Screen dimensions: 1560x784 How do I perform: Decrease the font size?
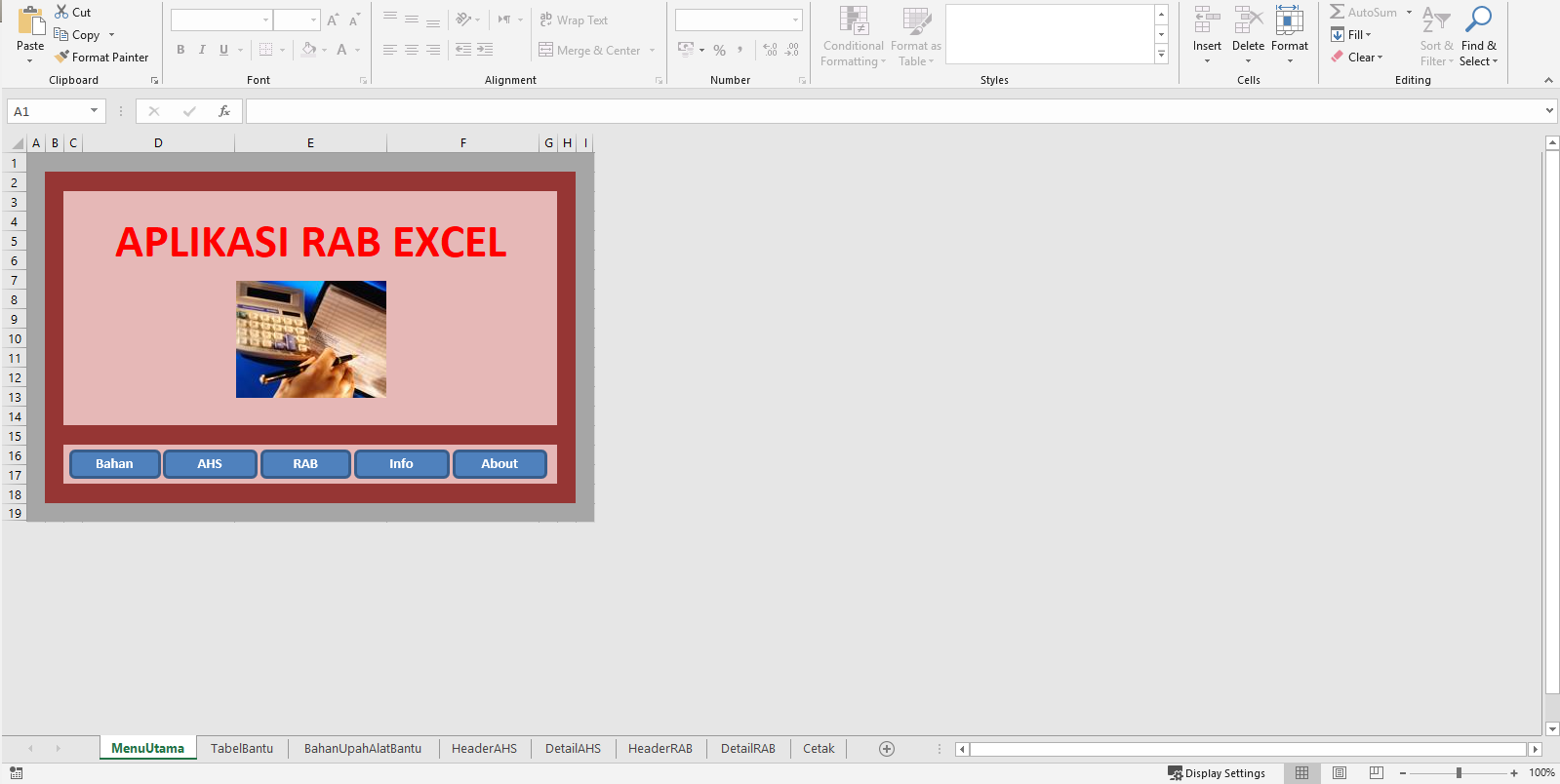tap(354, 20)
